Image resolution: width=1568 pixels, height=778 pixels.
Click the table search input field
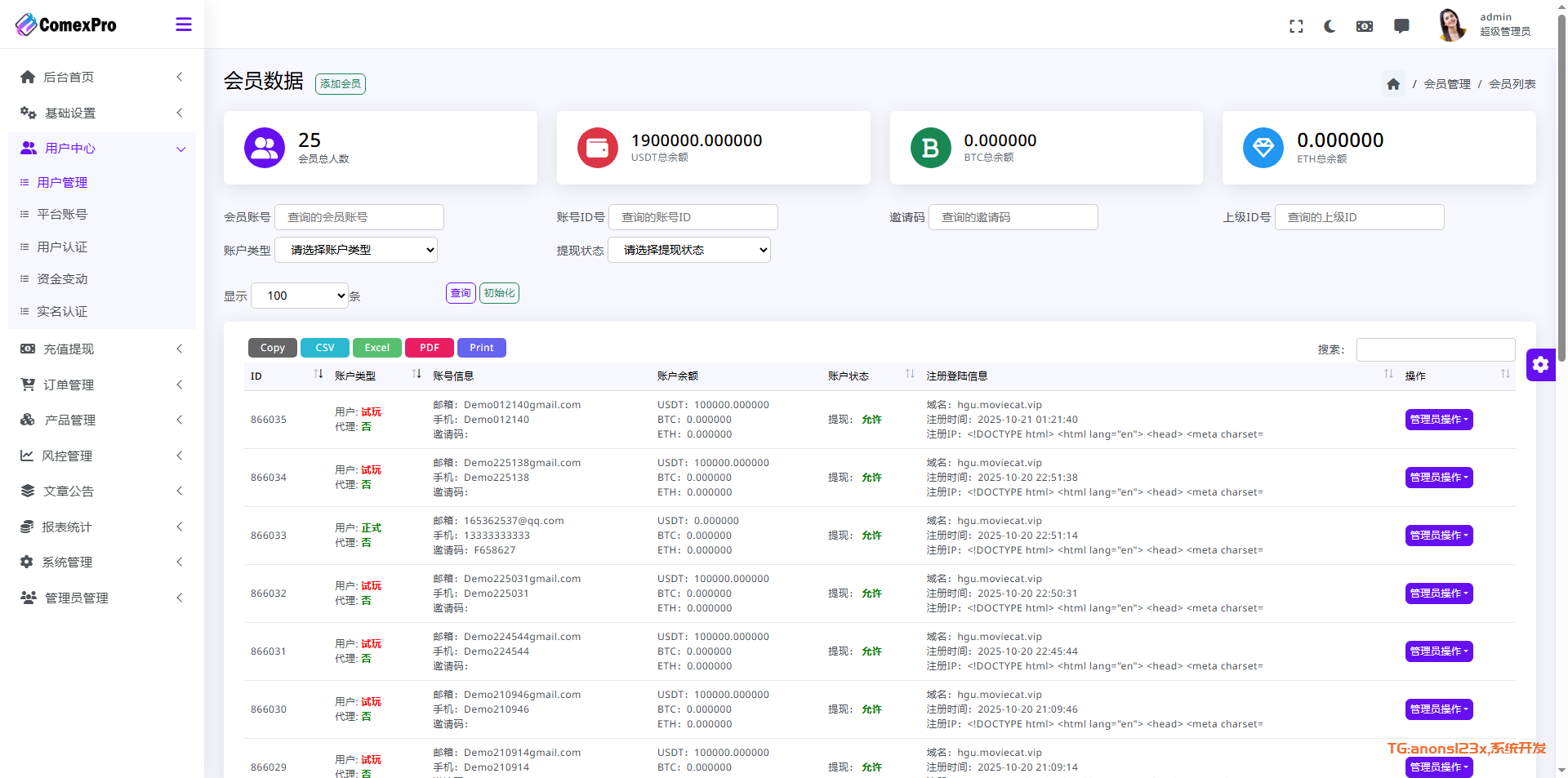[x=1435, y=349]
